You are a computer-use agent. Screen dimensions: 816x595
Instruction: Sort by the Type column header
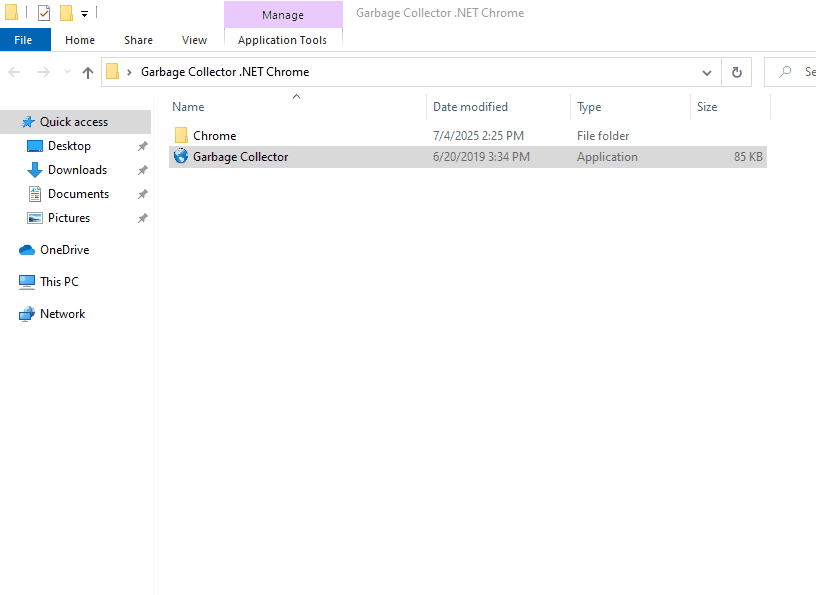[x=589, y=107]
